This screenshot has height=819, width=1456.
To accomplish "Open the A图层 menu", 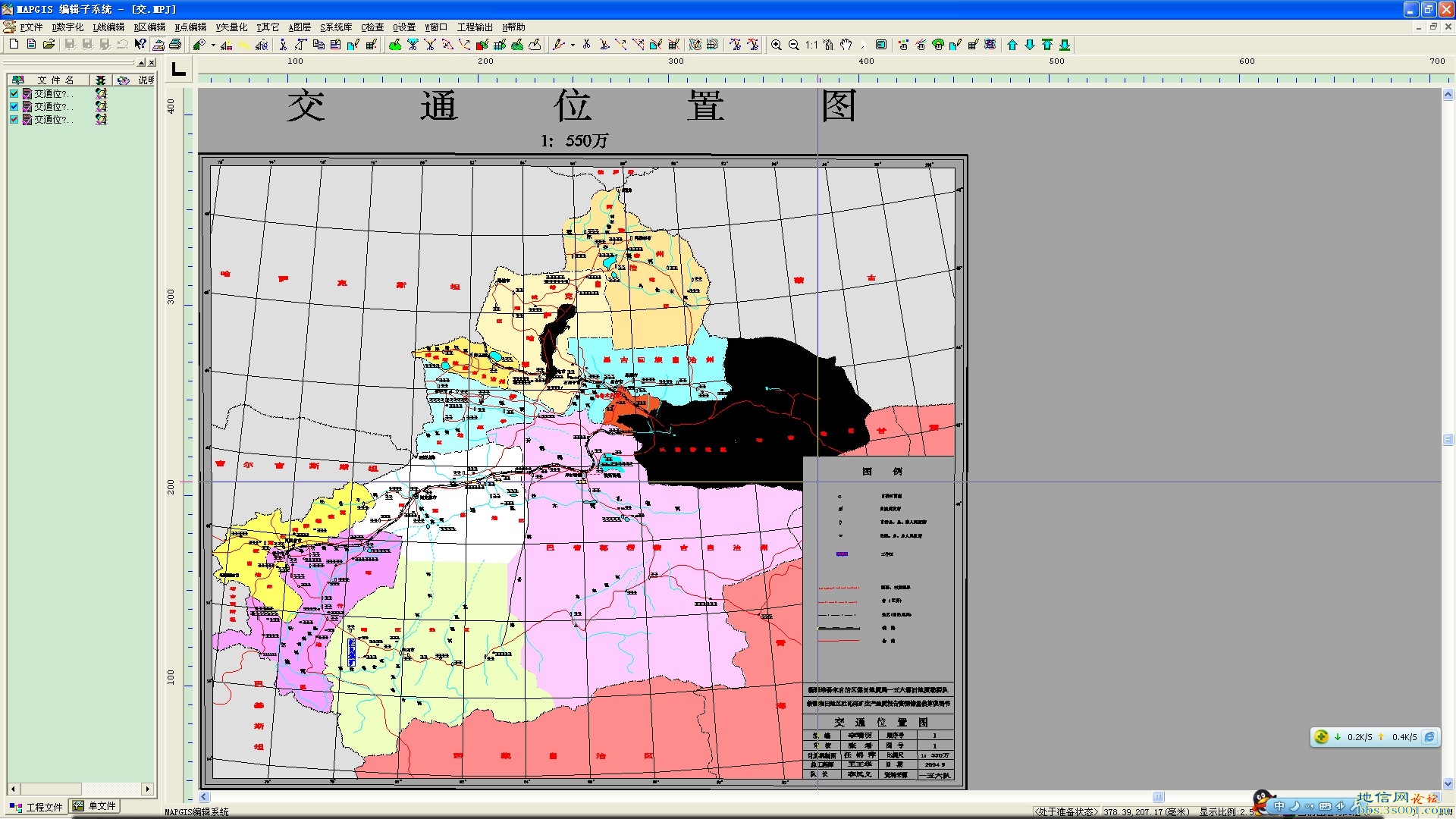I will (300, 27).
